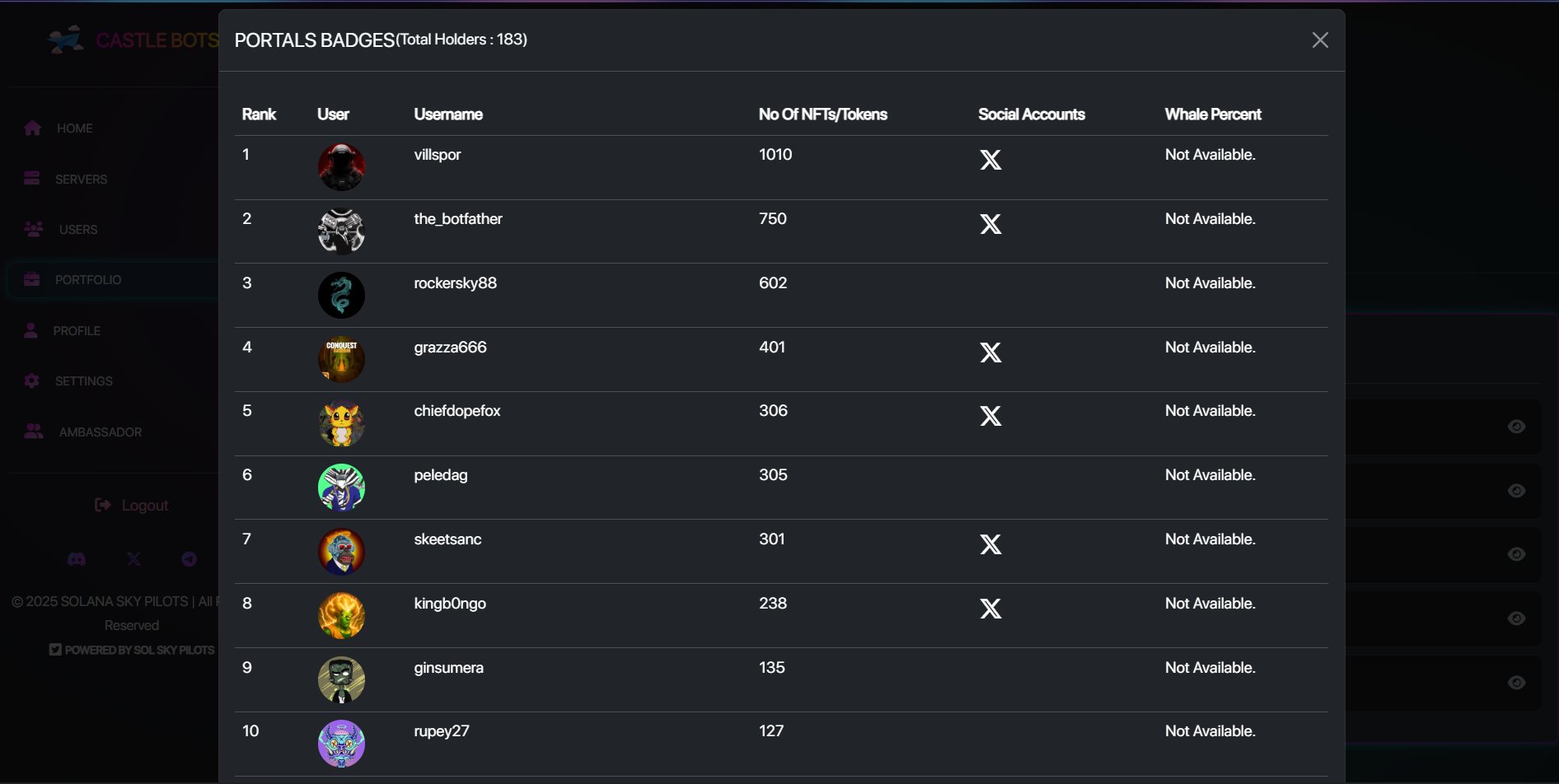Click the Telegram icon in the footer
This screenshot has height=784, width=1559.
189,559
